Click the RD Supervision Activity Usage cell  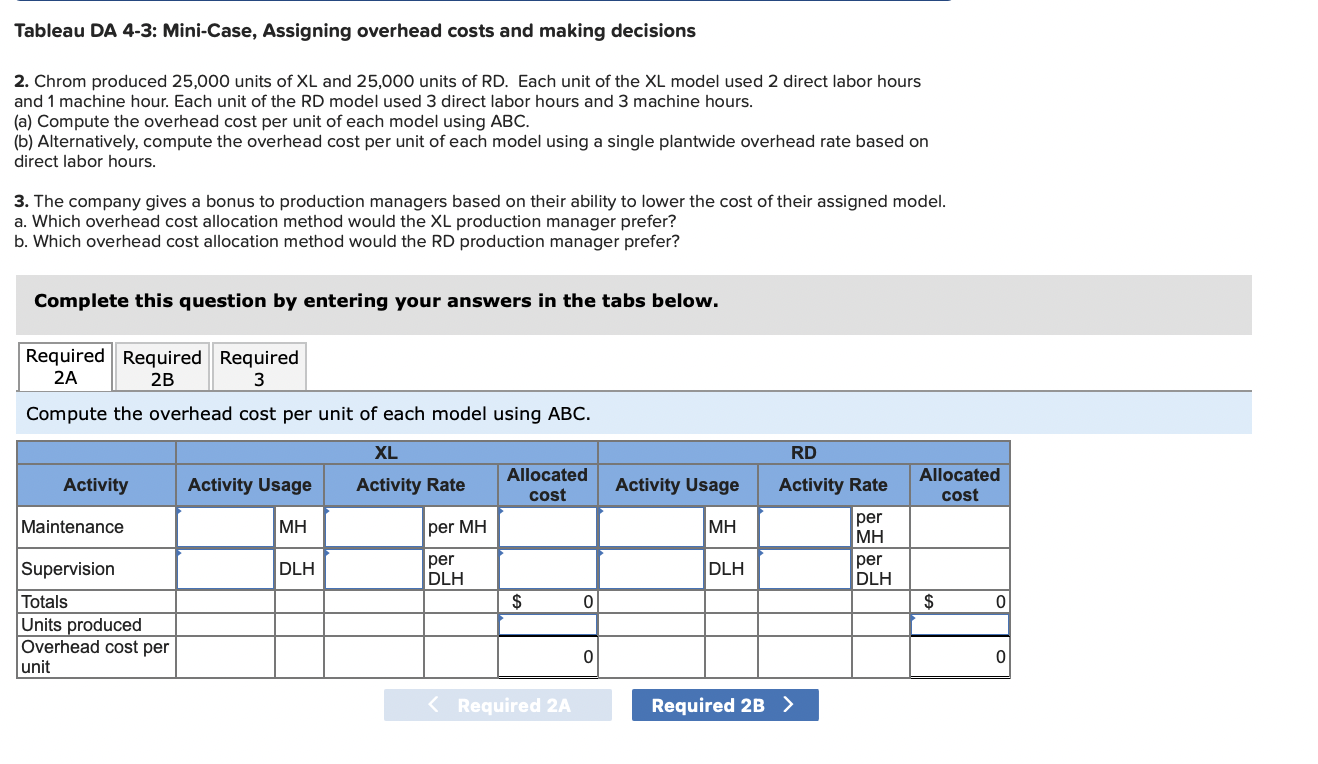coord(651,568)
